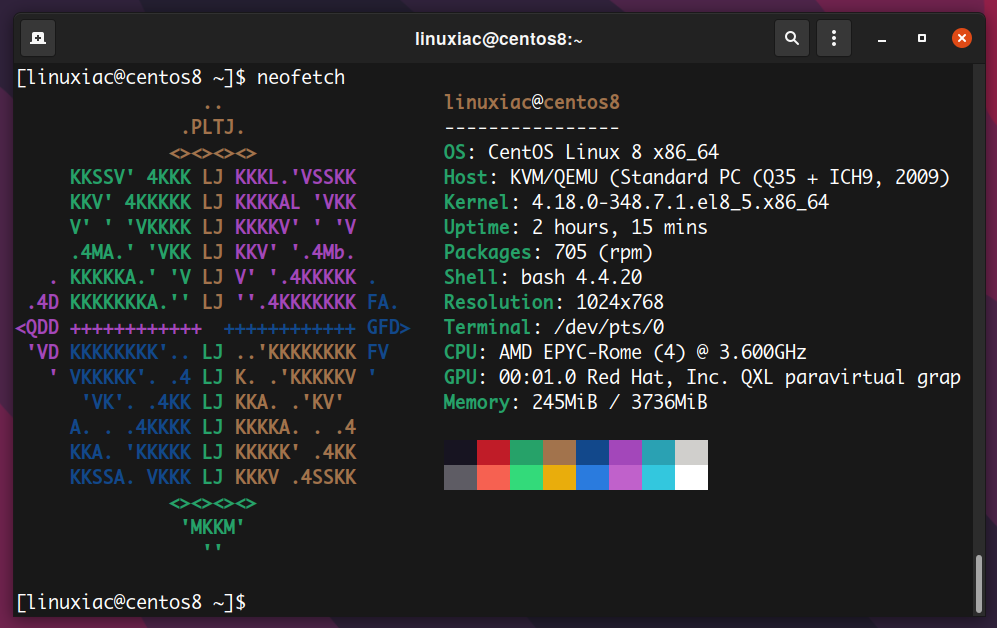This screenshot has height=628, width=997.
Task: Click the window title linuxiac@centos8:~
Action: pos(498,39)
